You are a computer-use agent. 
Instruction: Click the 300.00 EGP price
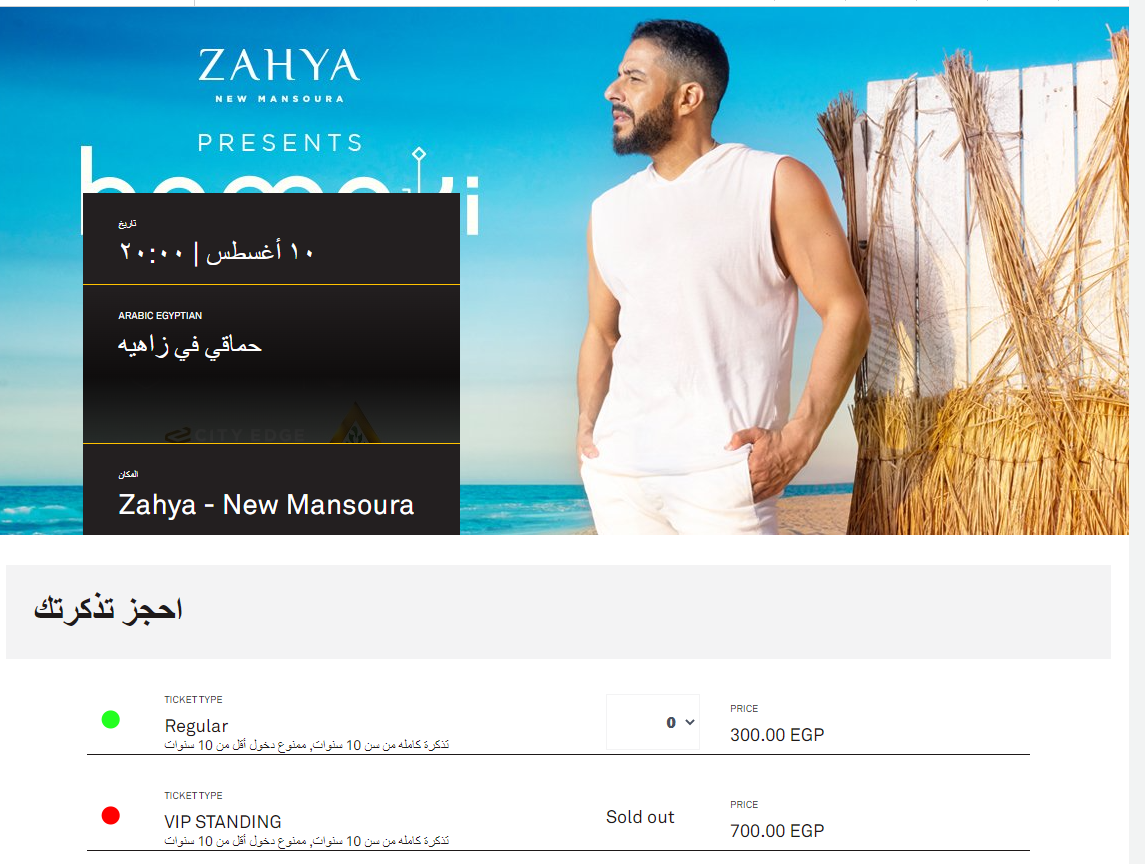coord(777,735)
